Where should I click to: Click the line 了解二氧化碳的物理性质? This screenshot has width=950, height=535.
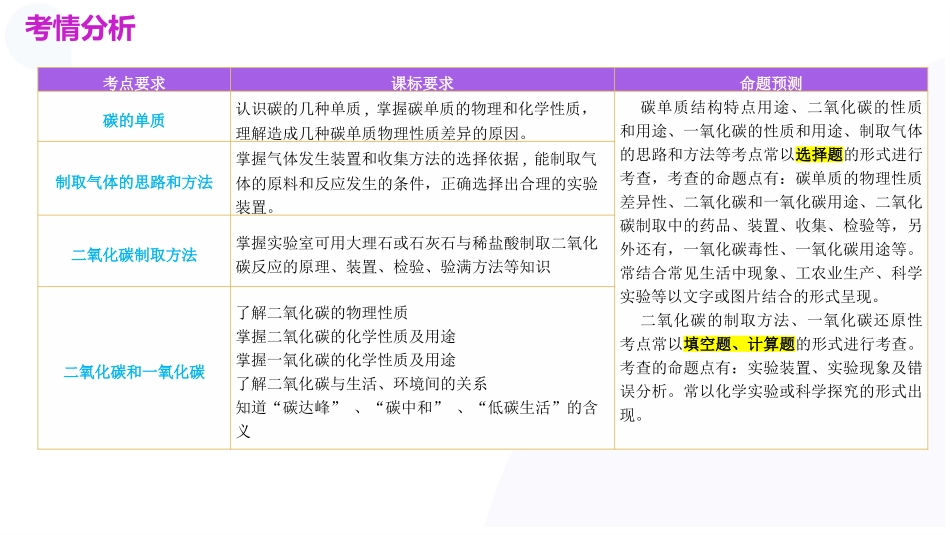[x=322, y=312]
